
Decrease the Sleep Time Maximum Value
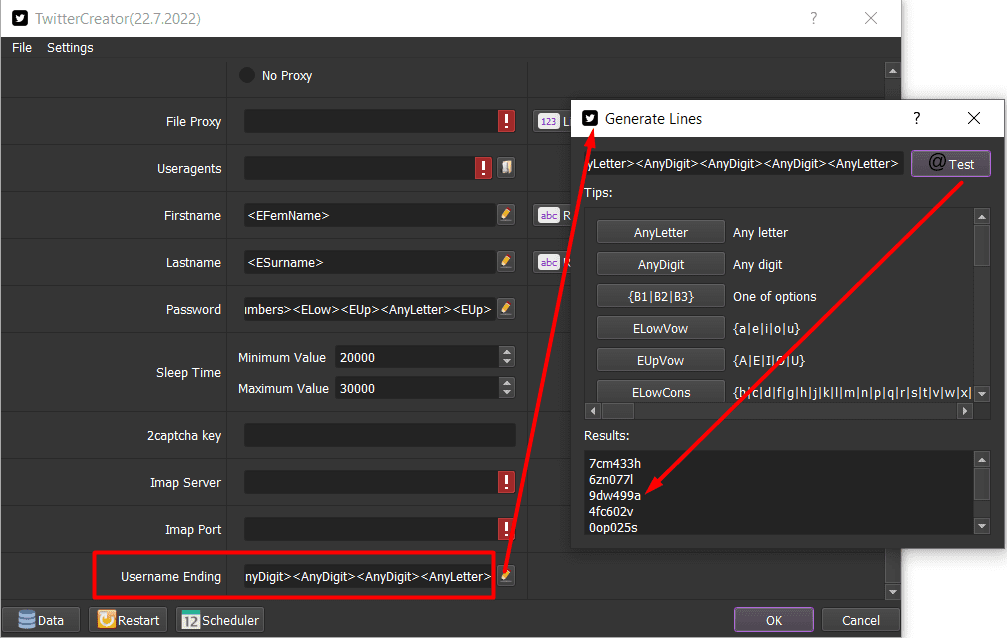point(507,393)
